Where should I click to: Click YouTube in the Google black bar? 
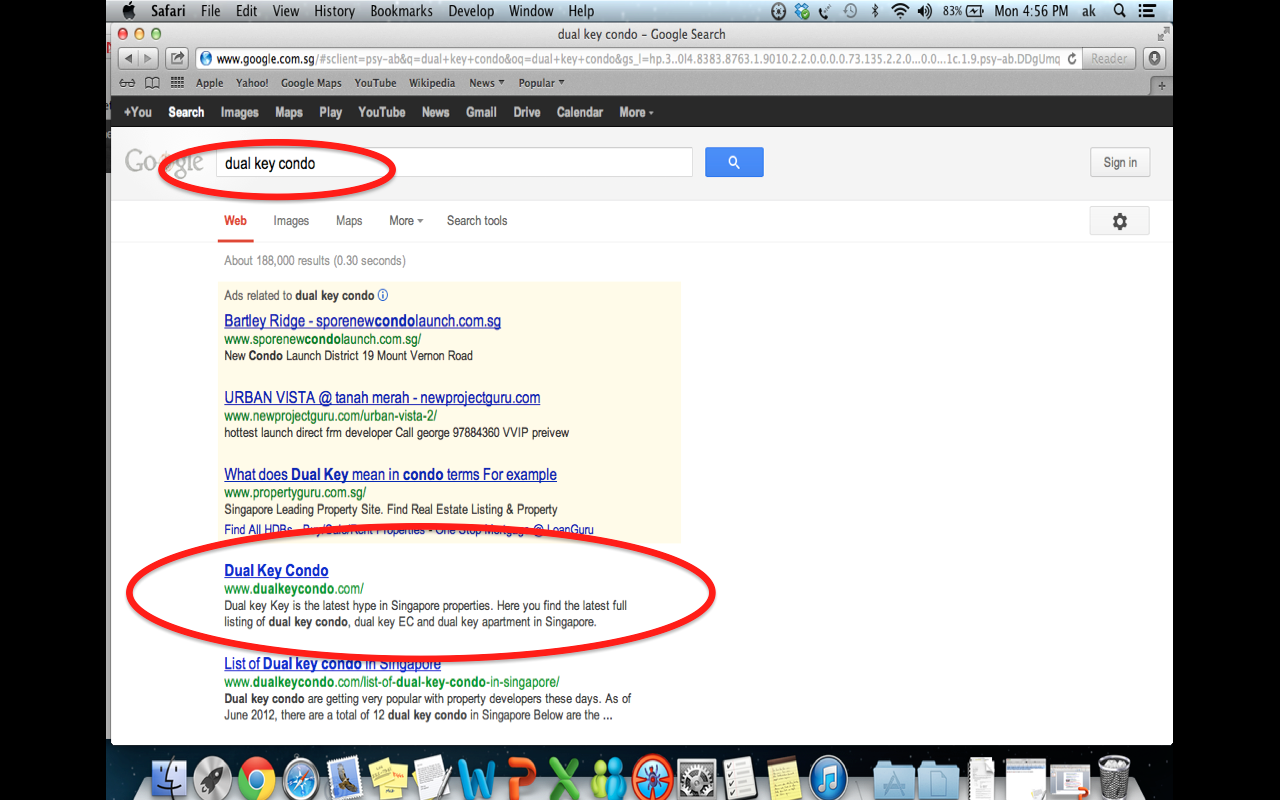pos(382,112)
